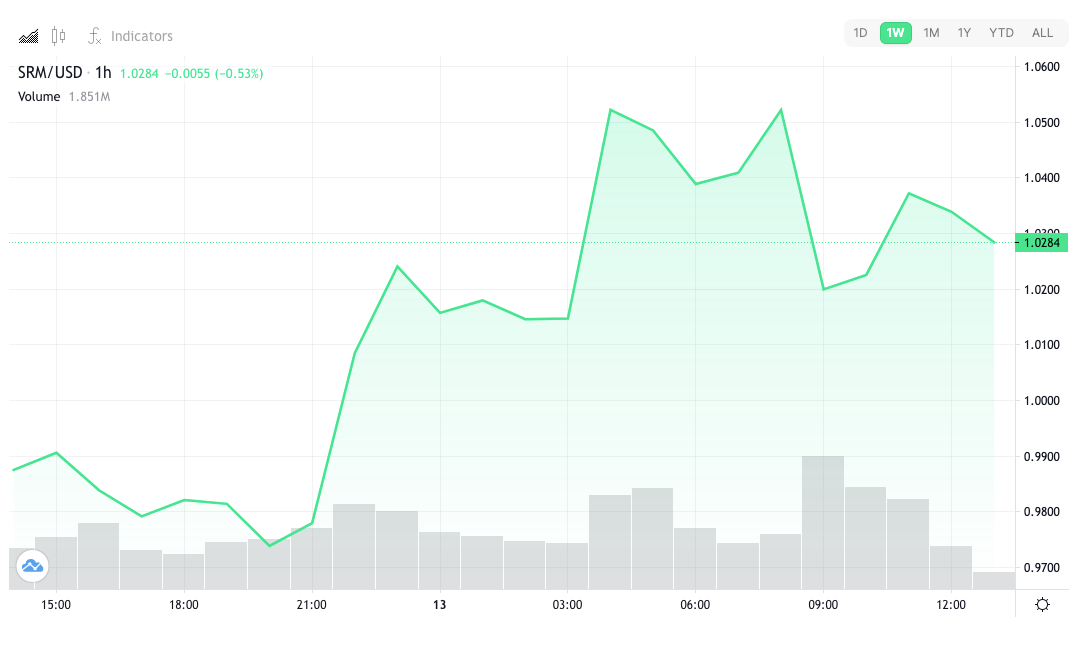Select the ALL time range
This screenshot has width=1085, height=646.
pyautogui.click(x=1042, y=33)
